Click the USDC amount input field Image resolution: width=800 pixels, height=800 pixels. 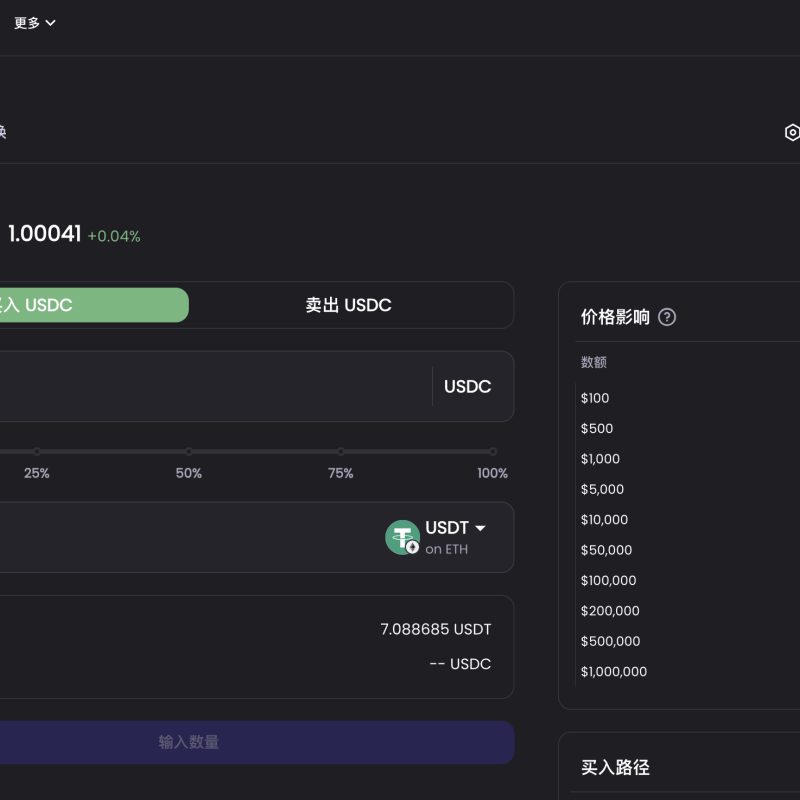(210, 386)
